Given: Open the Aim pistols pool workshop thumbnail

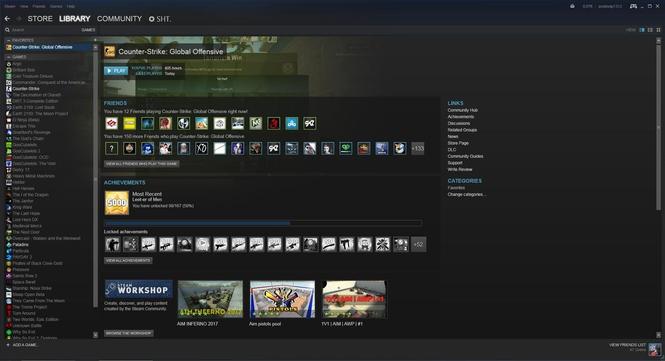Looking at the screenshot, I should point(282,299).
